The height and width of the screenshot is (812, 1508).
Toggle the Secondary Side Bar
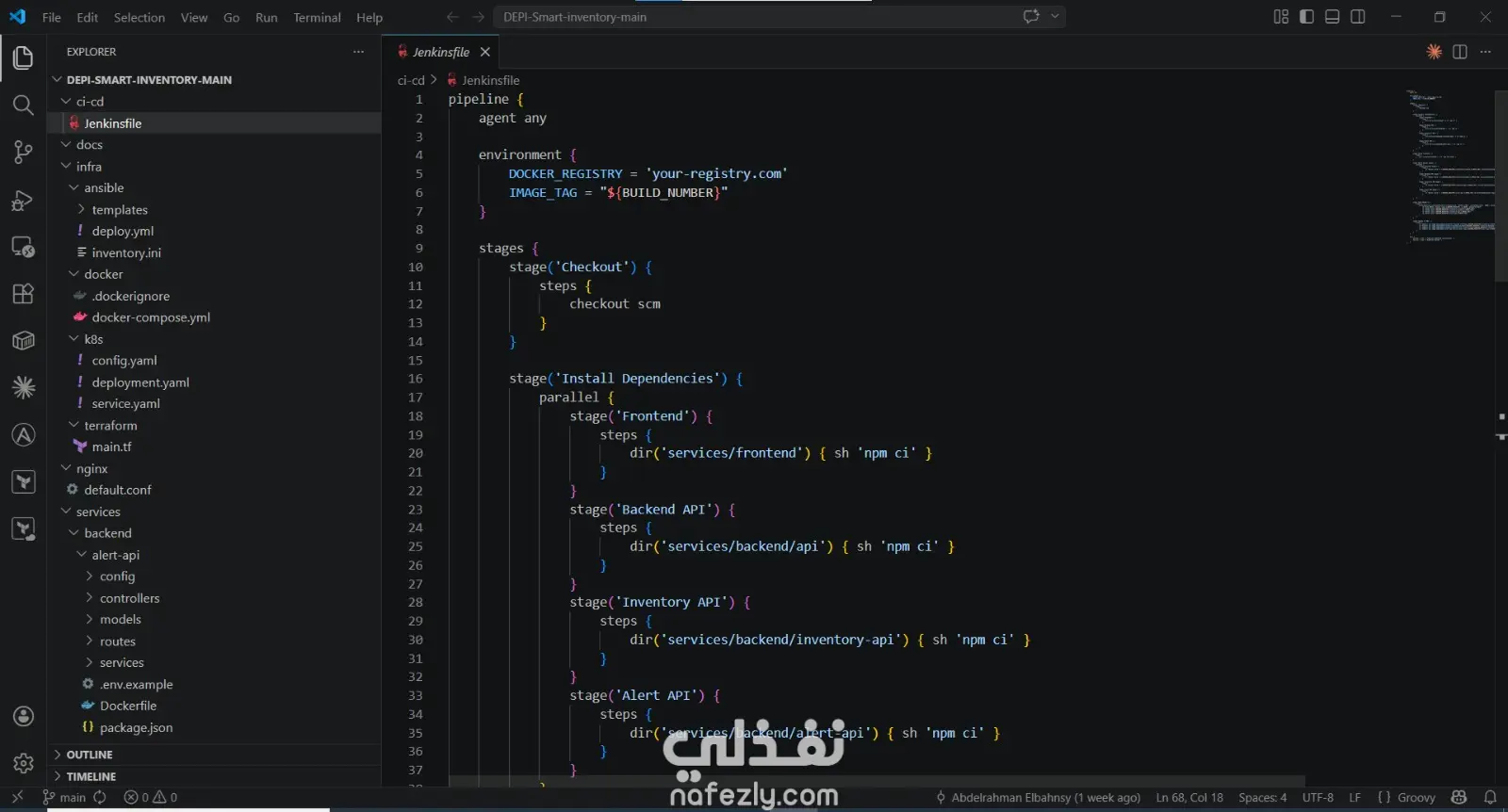click(1358, 17)
